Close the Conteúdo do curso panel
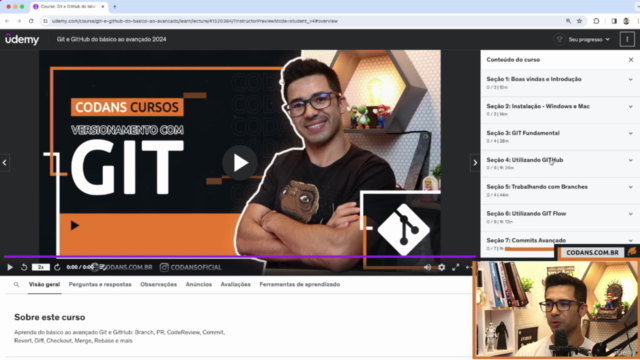Screen dimensions: 640x360 pos(631,60)
